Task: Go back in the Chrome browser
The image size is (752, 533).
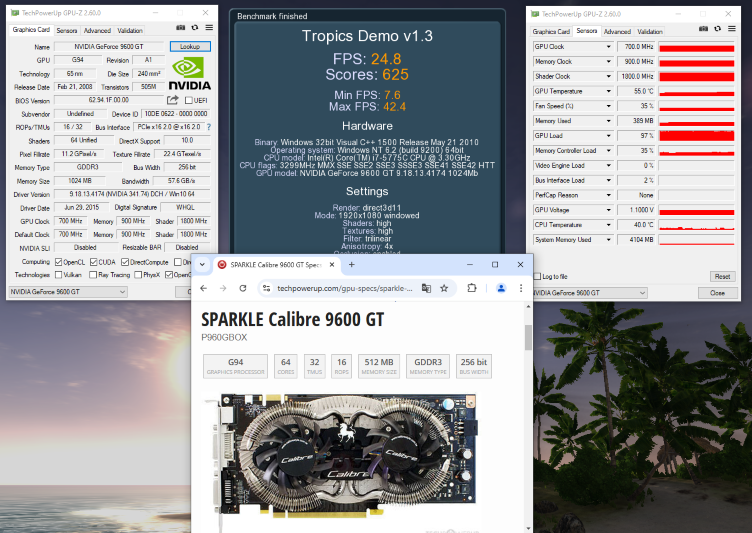Action: point(203,288)
